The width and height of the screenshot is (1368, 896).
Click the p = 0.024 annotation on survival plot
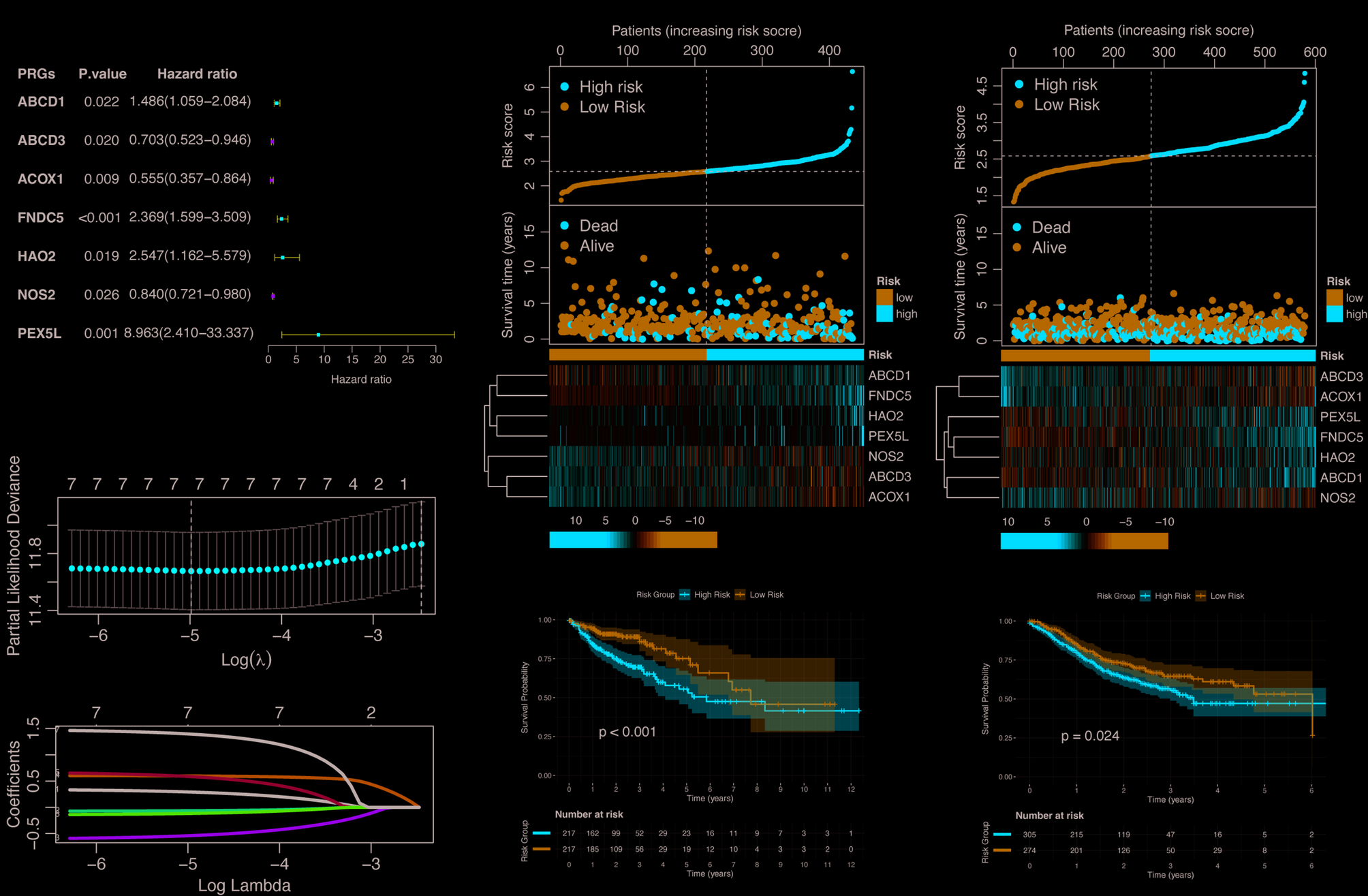click(1090, 736)
